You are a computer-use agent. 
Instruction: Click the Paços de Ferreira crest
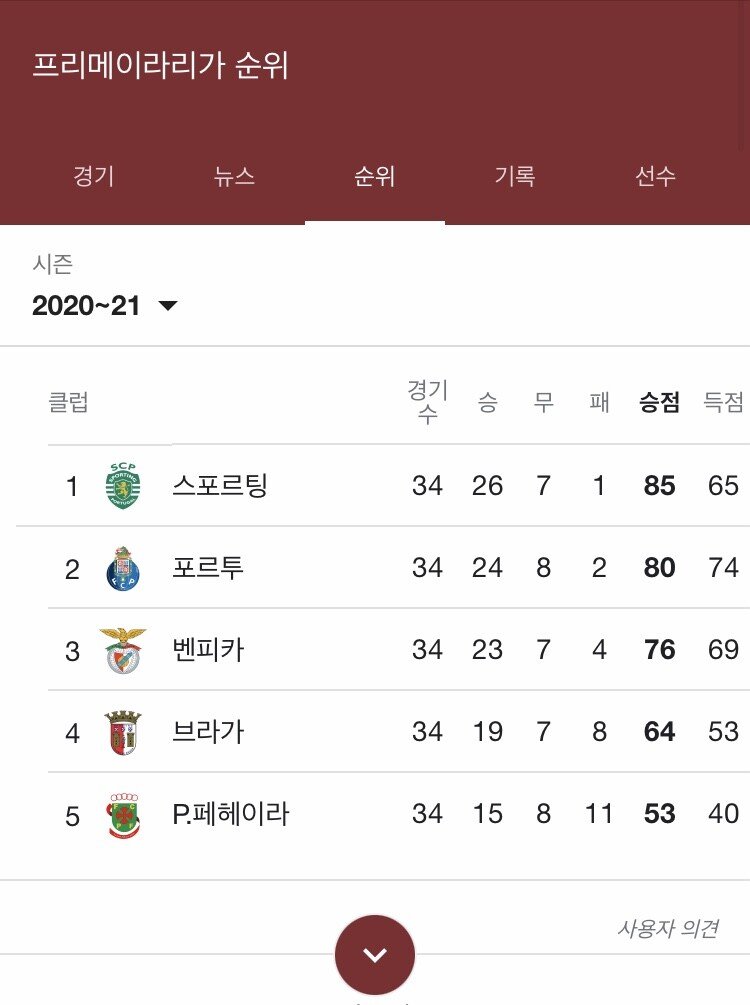(122, 815)
